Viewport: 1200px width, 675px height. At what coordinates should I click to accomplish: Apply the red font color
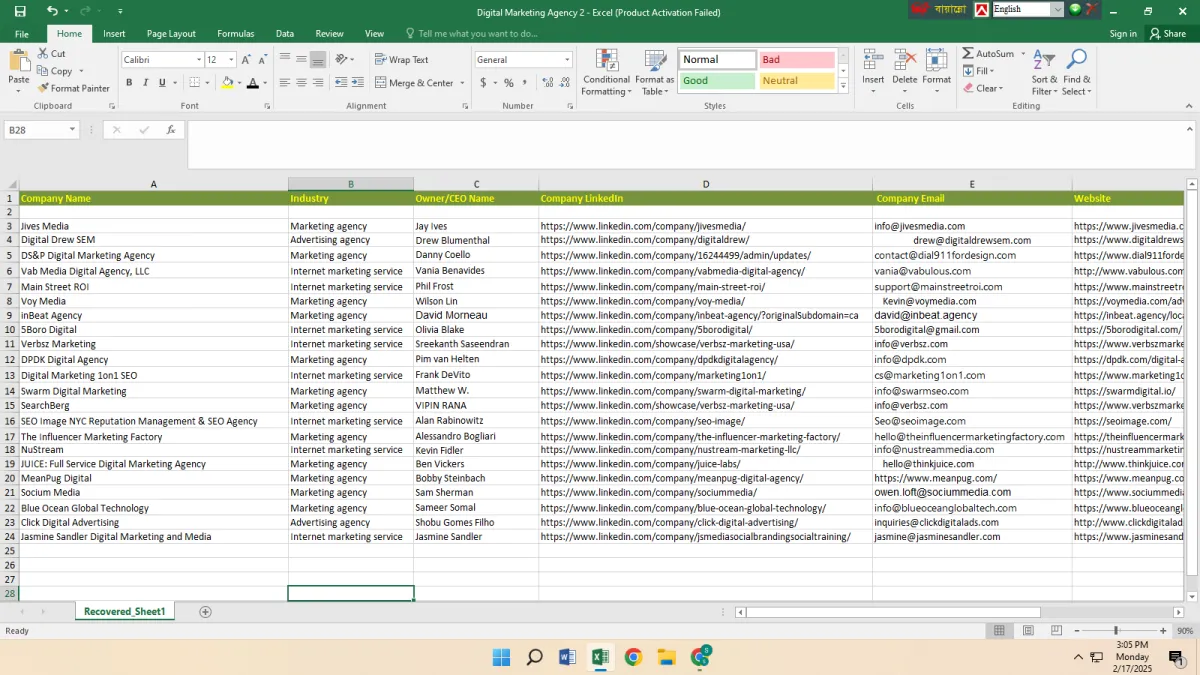point(252,83)
